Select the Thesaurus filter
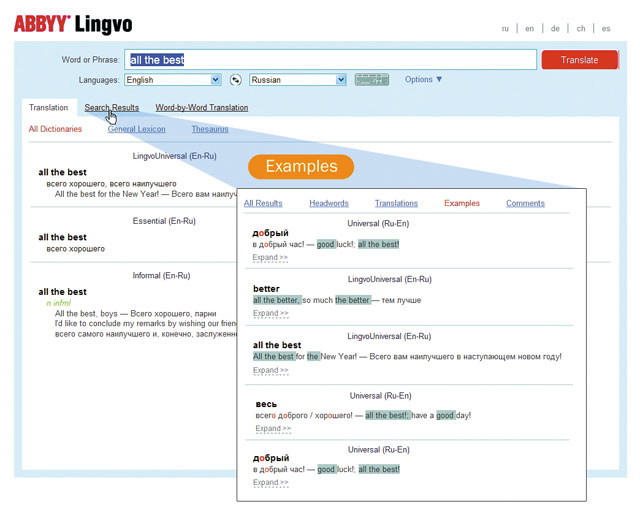Image resolution: width=640 pixels, height=515 pixels. point(210,129)
